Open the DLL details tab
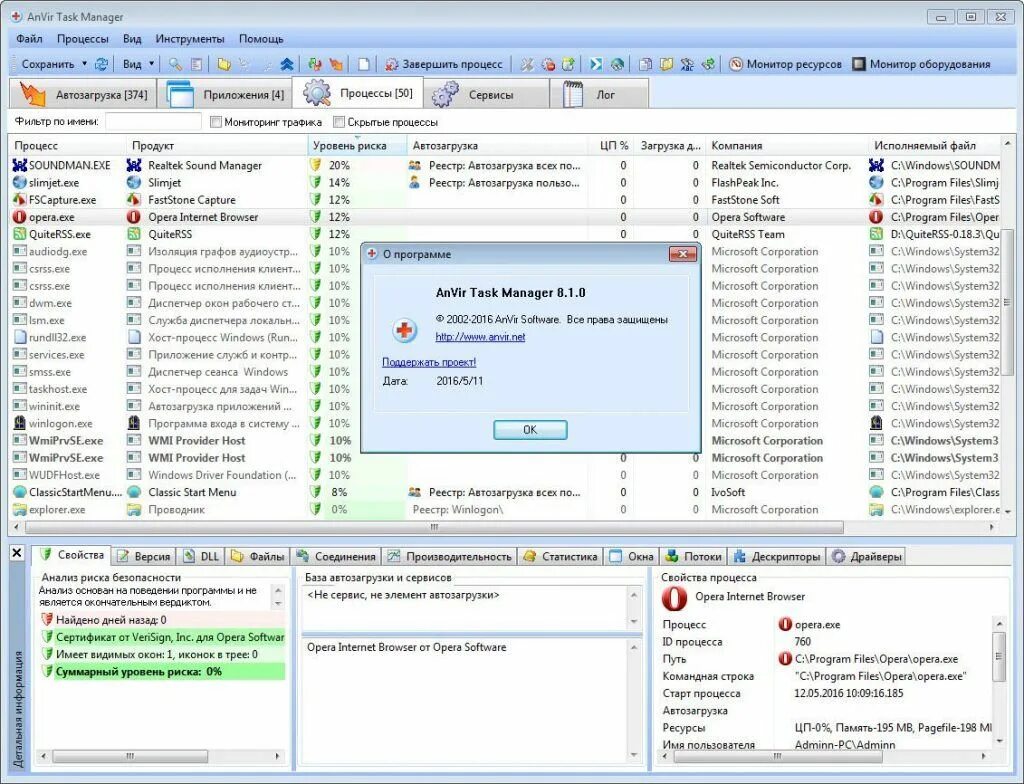The height and width of the screenshot is (784, 1024). coord(201,557)
